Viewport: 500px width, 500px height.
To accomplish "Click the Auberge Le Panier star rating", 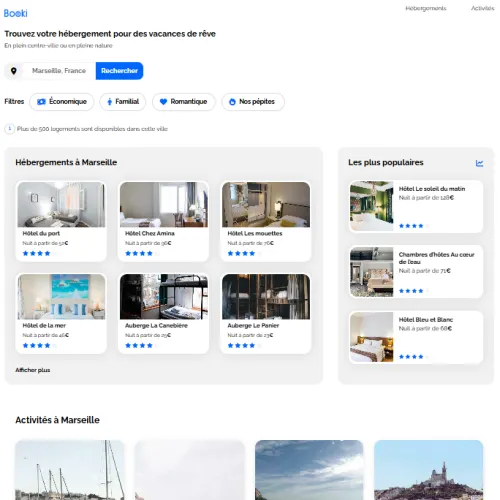I will point(244,345).
